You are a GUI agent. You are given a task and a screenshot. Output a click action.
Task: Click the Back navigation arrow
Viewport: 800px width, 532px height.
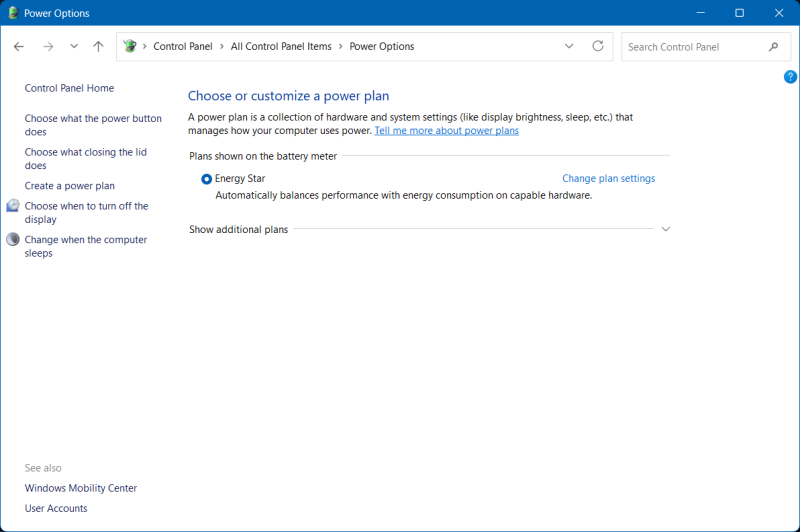coord(19,47)
